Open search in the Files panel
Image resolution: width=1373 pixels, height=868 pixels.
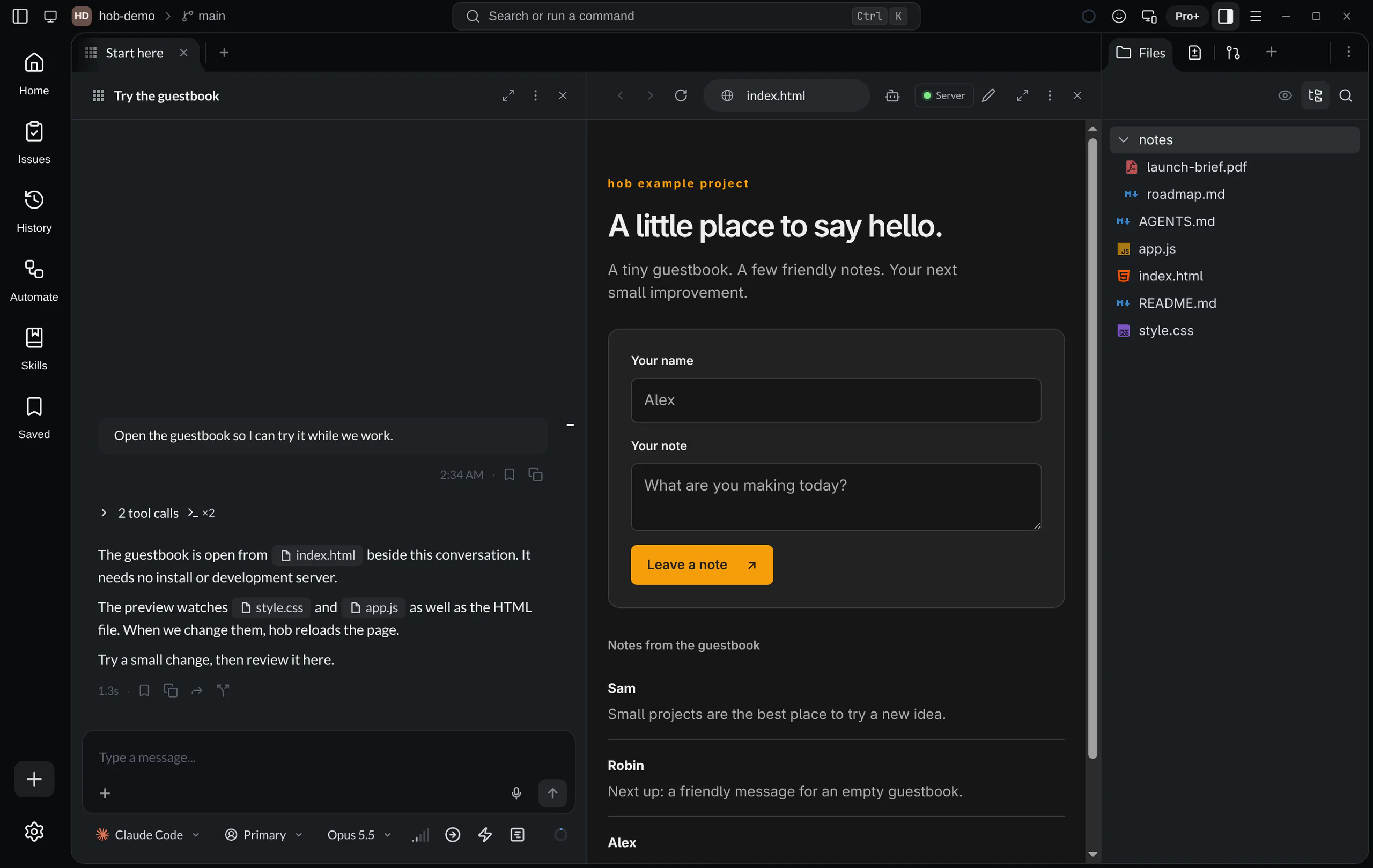tap(1346, 95)
